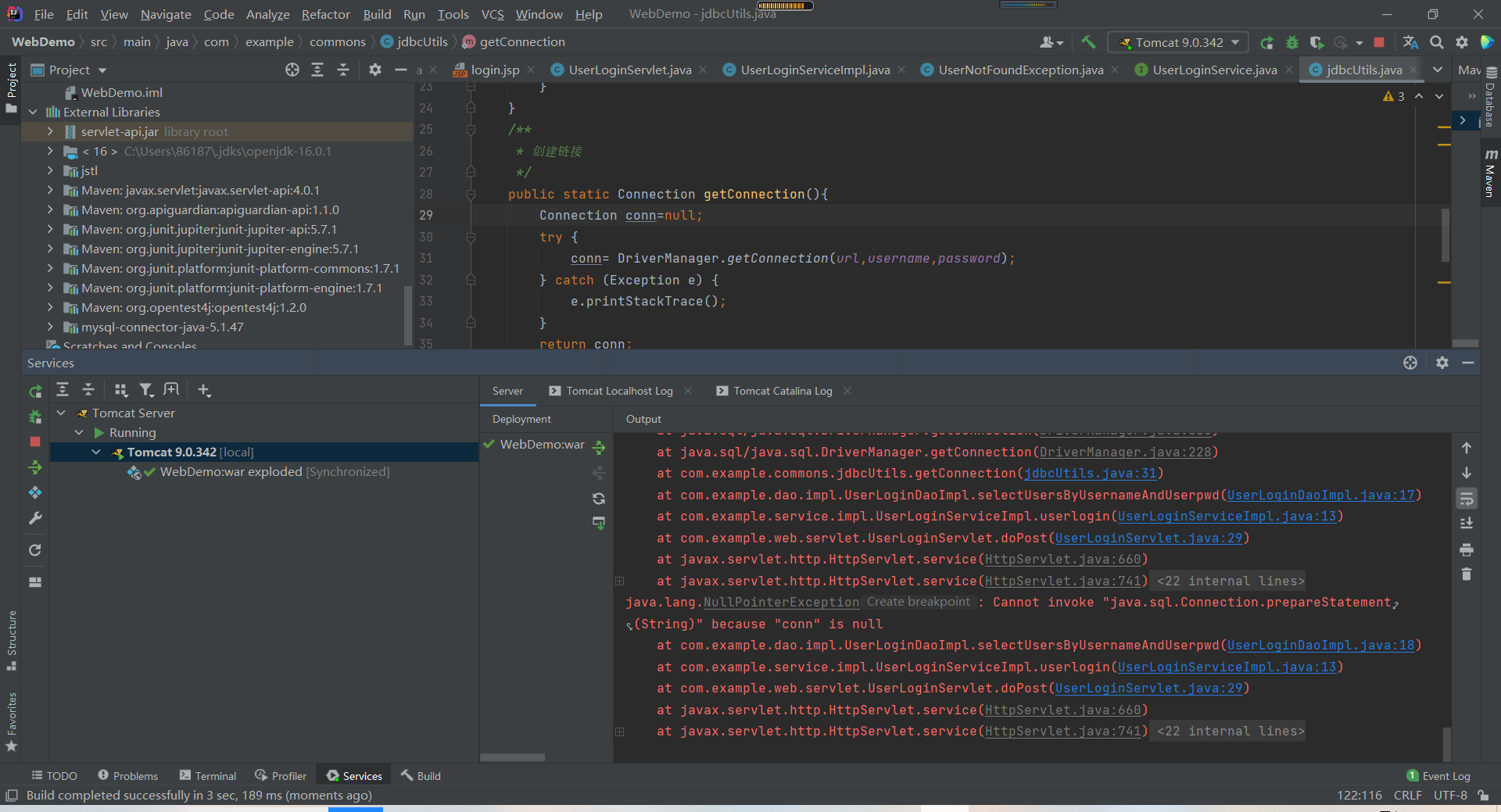1501x812 pixels.
Task: Open Event Log from status bar
Action: pyautogui.click(x=1438, y=775)
